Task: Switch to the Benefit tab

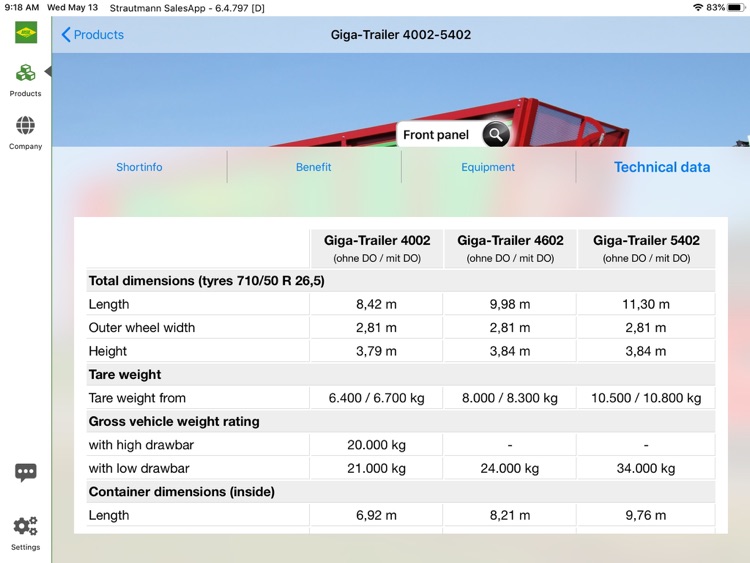Action: 313,167
